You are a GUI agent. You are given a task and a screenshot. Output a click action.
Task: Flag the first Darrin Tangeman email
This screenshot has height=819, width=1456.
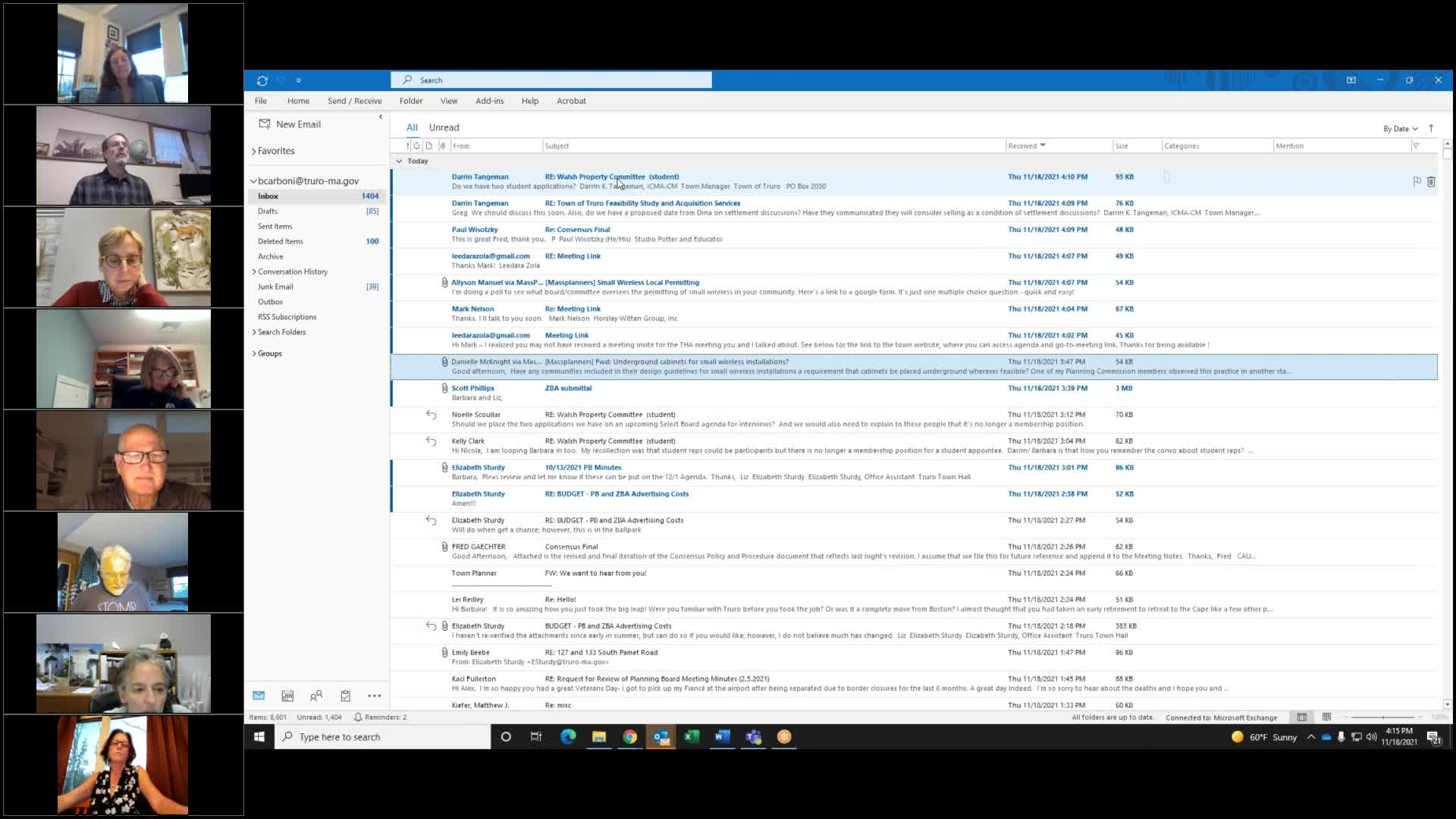point(1417,181)
